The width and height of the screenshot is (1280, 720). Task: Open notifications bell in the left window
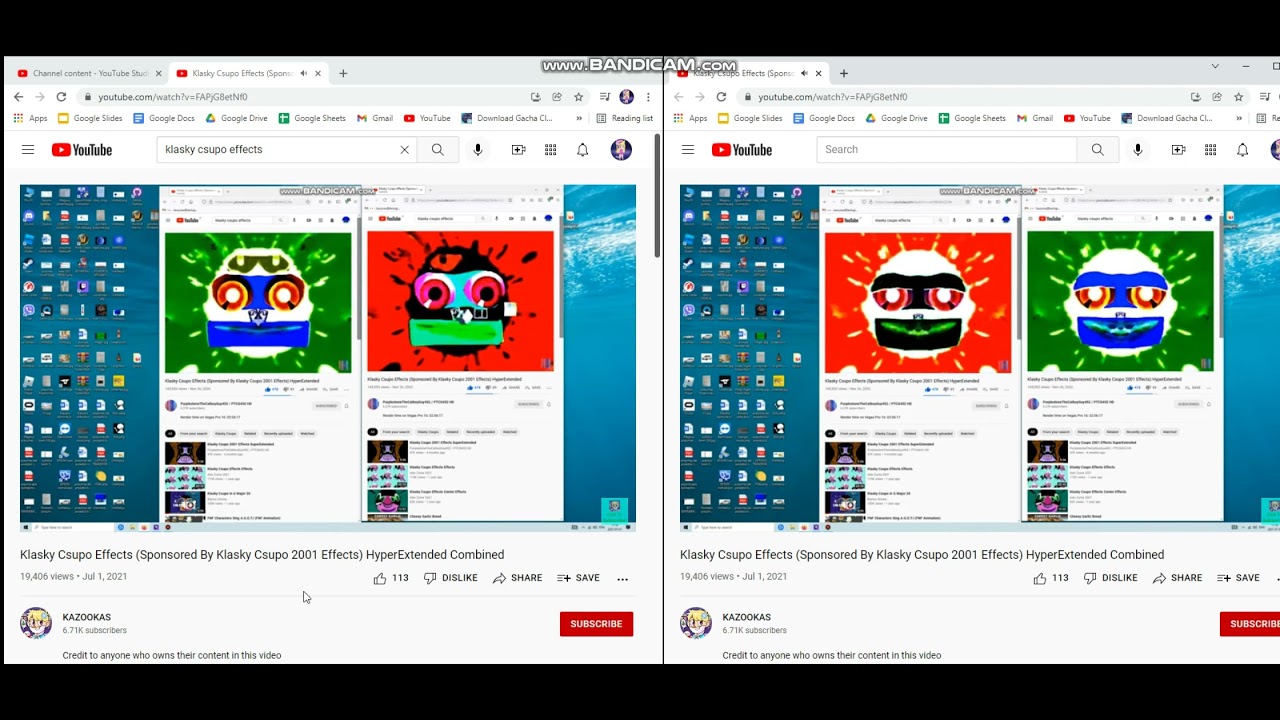(582, 150)
